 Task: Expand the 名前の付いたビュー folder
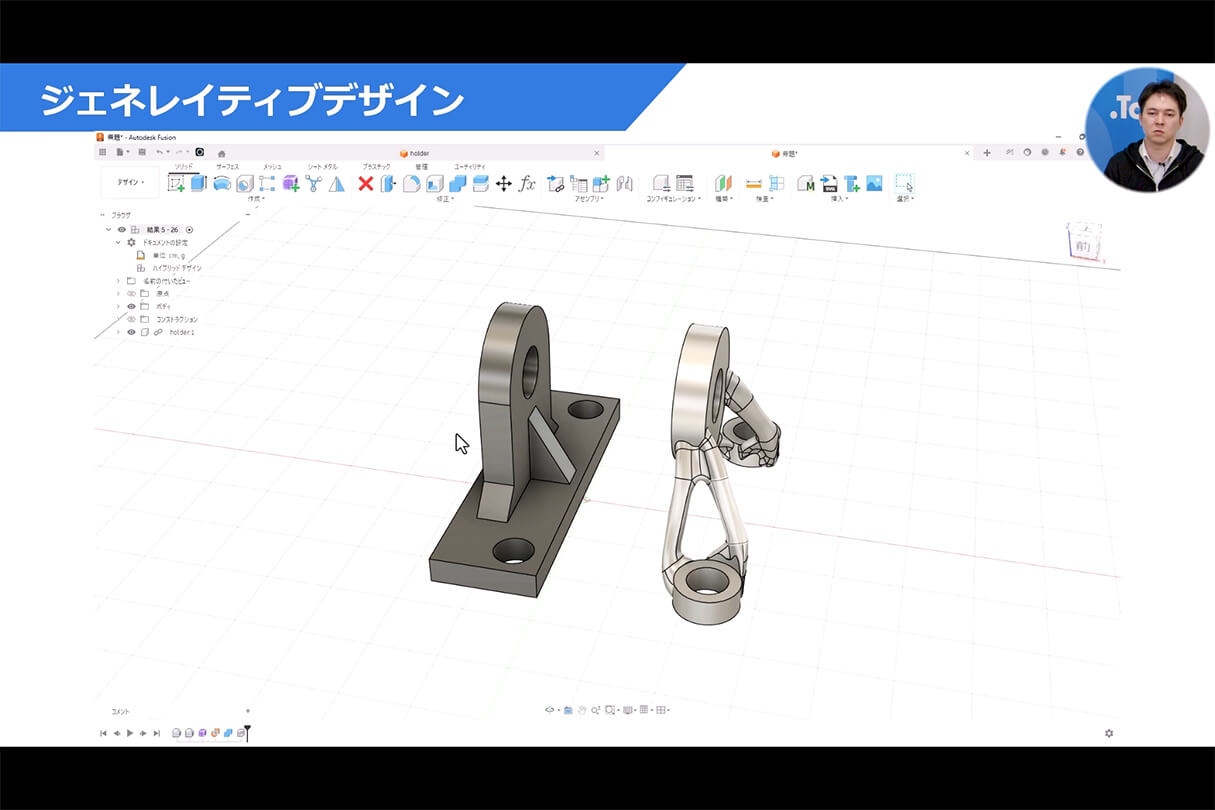click(x=118, y=281)
